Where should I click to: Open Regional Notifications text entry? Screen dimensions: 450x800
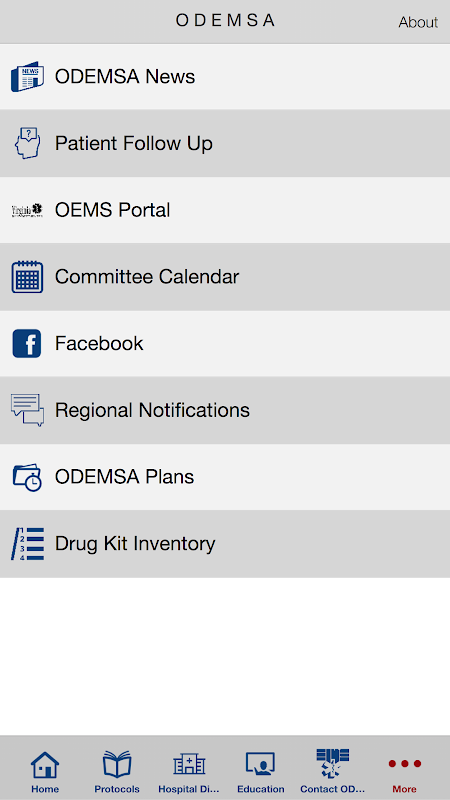pyautogui.click(x=152, y=410)
